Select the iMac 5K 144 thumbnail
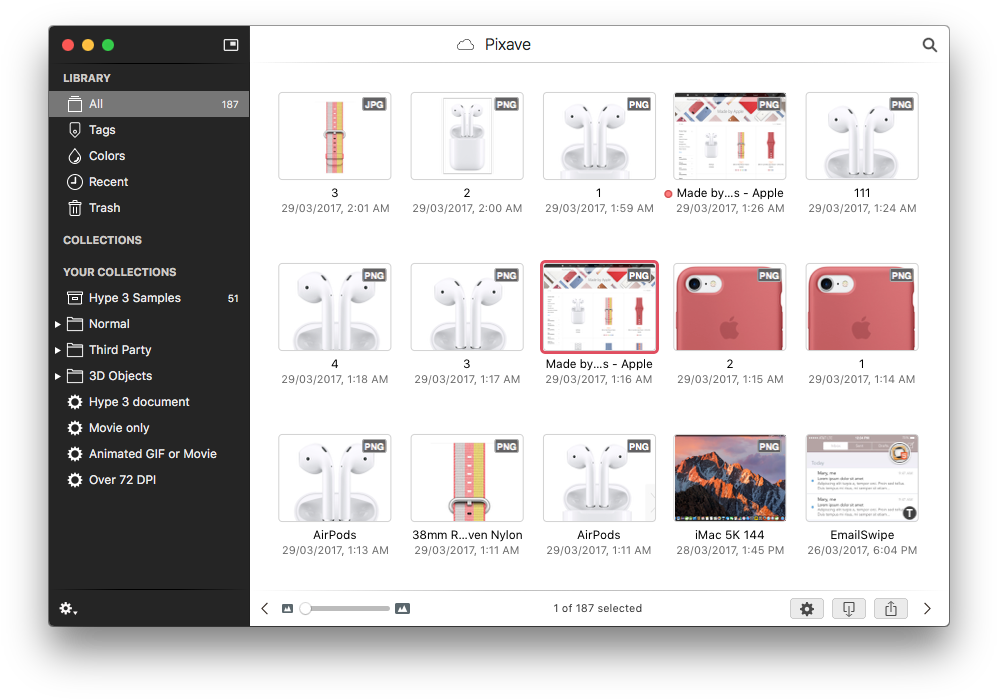This screenshot has width=997, height=699. tap(730, 478)
